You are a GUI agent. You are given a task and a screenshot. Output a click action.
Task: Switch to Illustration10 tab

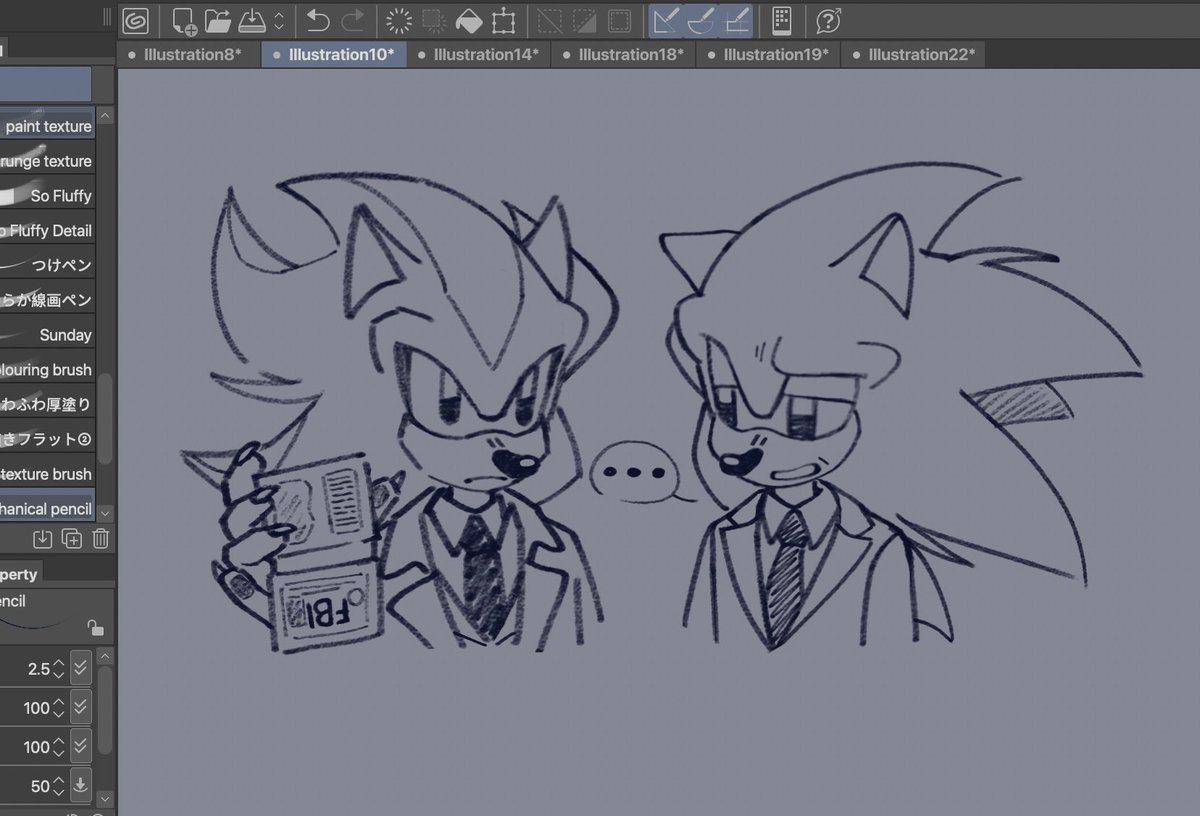334,55
